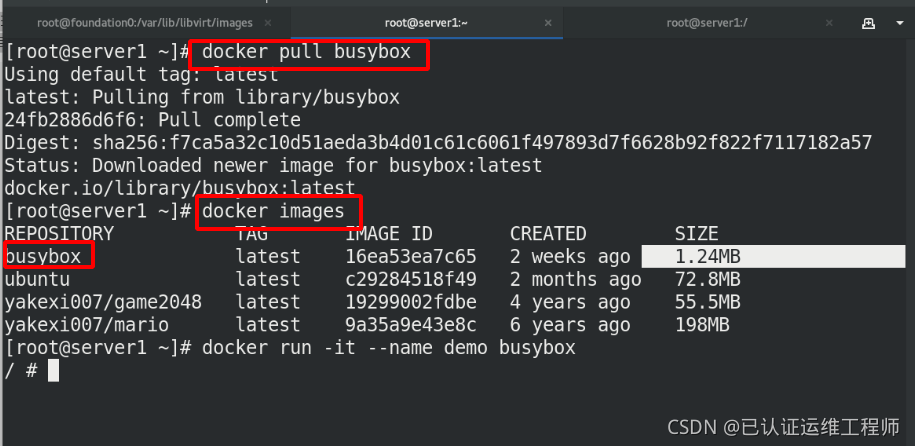Viewport: 915px width, 446px height.
Task: Click the highlighted 1.24MB size value
Action: pos(708,256)
